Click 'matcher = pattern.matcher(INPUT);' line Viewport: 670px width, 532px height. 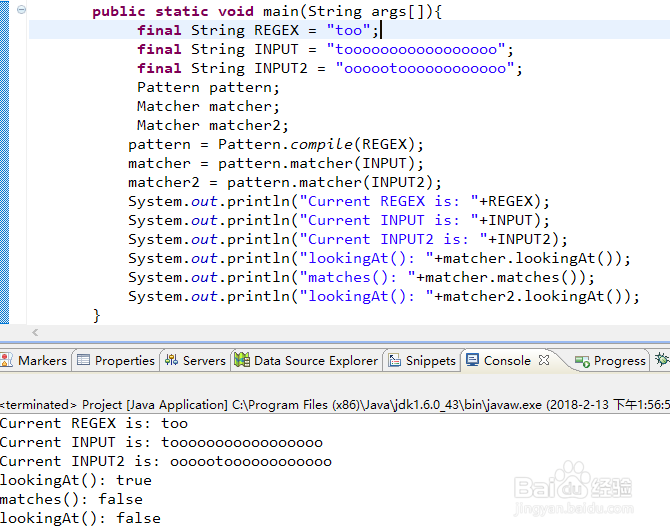[x=276, y=163]
